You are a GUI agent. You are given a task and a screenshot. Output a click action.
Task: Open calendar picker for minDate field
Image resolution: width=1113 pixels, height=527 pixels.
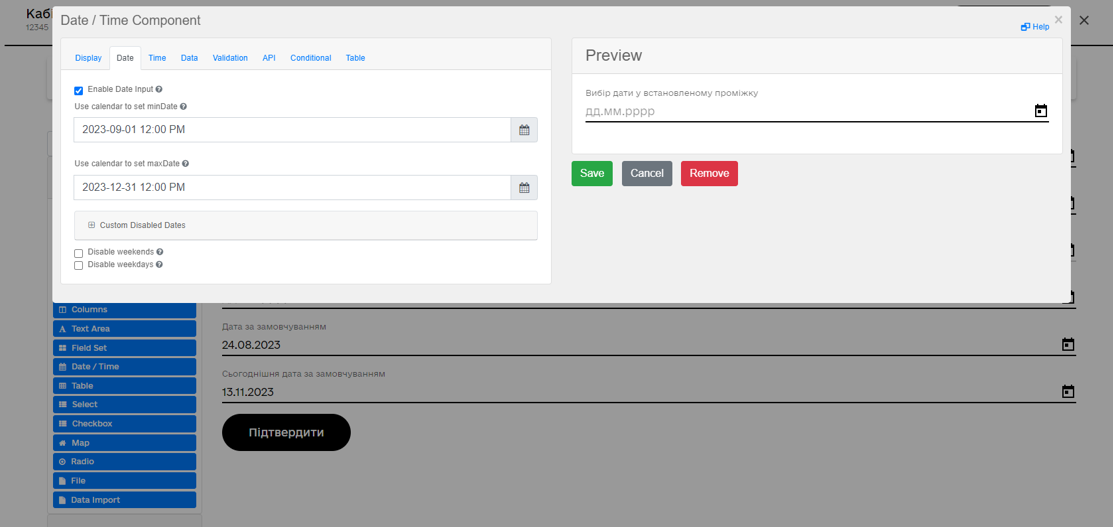click(524, 130)
